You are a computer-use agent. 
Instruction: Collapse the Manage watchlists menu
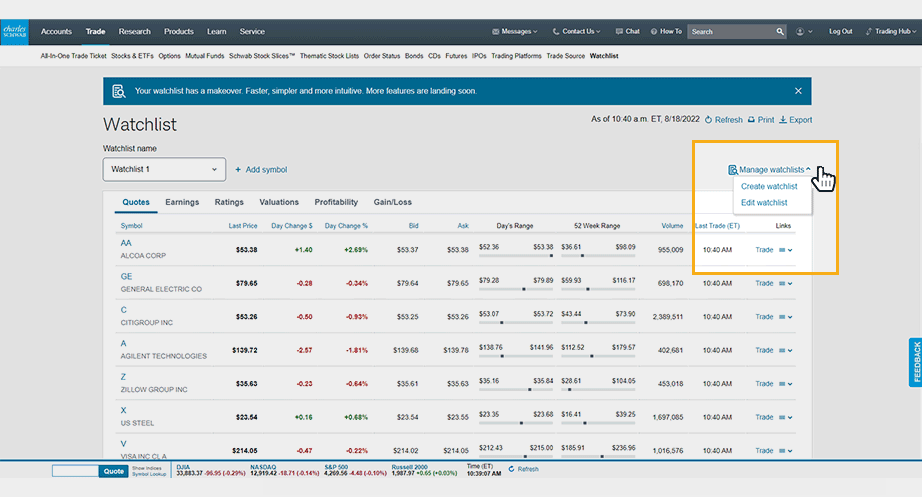click(x=770, y=169)
